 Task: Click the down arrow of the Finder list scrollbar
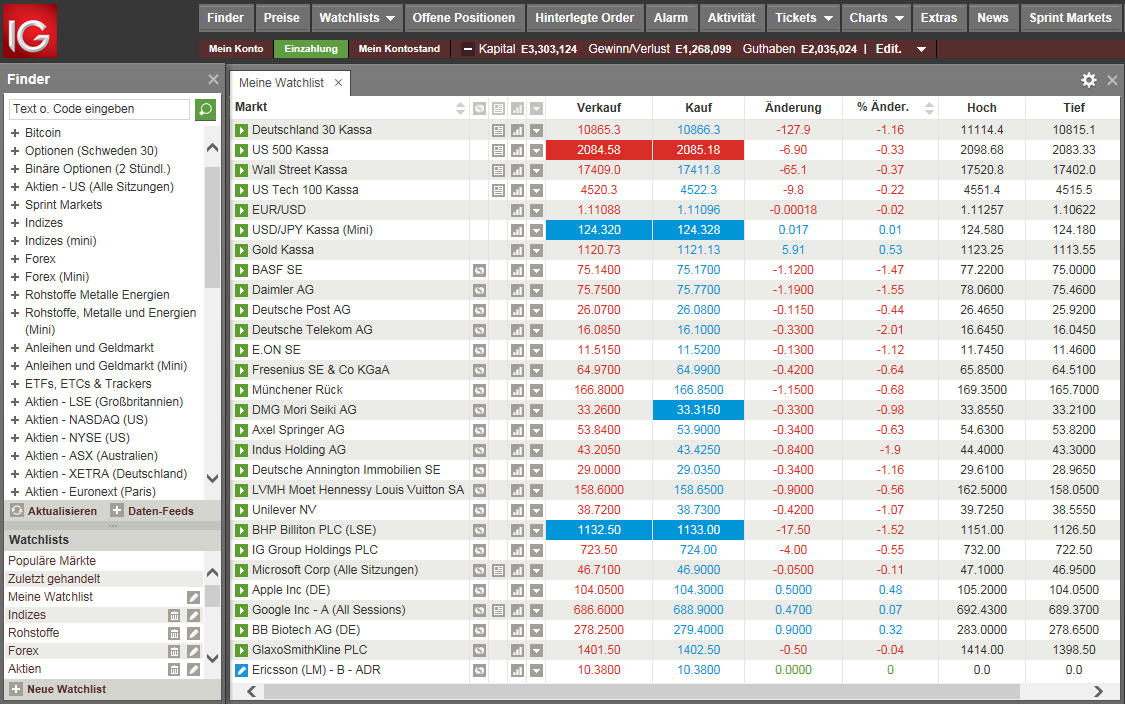pyautogui.click(x=212, y=478)
